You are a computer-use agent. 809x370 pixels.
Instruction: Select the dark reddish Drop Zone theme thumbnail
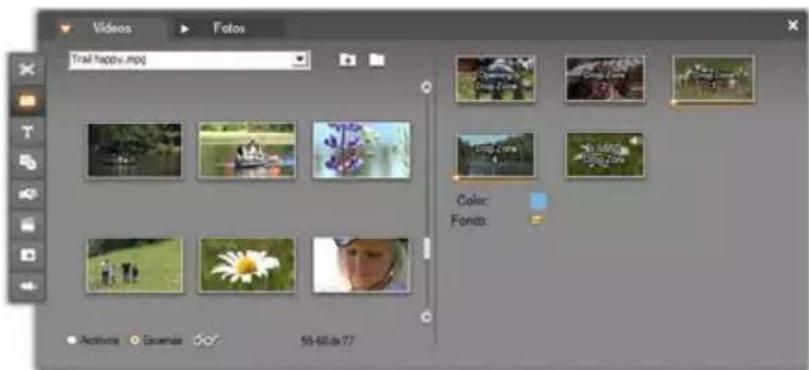point(605,78)
